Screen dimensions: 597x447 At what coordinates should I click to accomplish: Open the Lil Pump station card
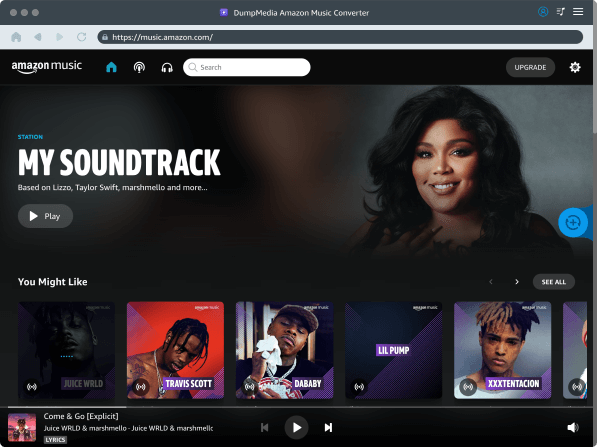pyautogui.click(x=394, y=350)
